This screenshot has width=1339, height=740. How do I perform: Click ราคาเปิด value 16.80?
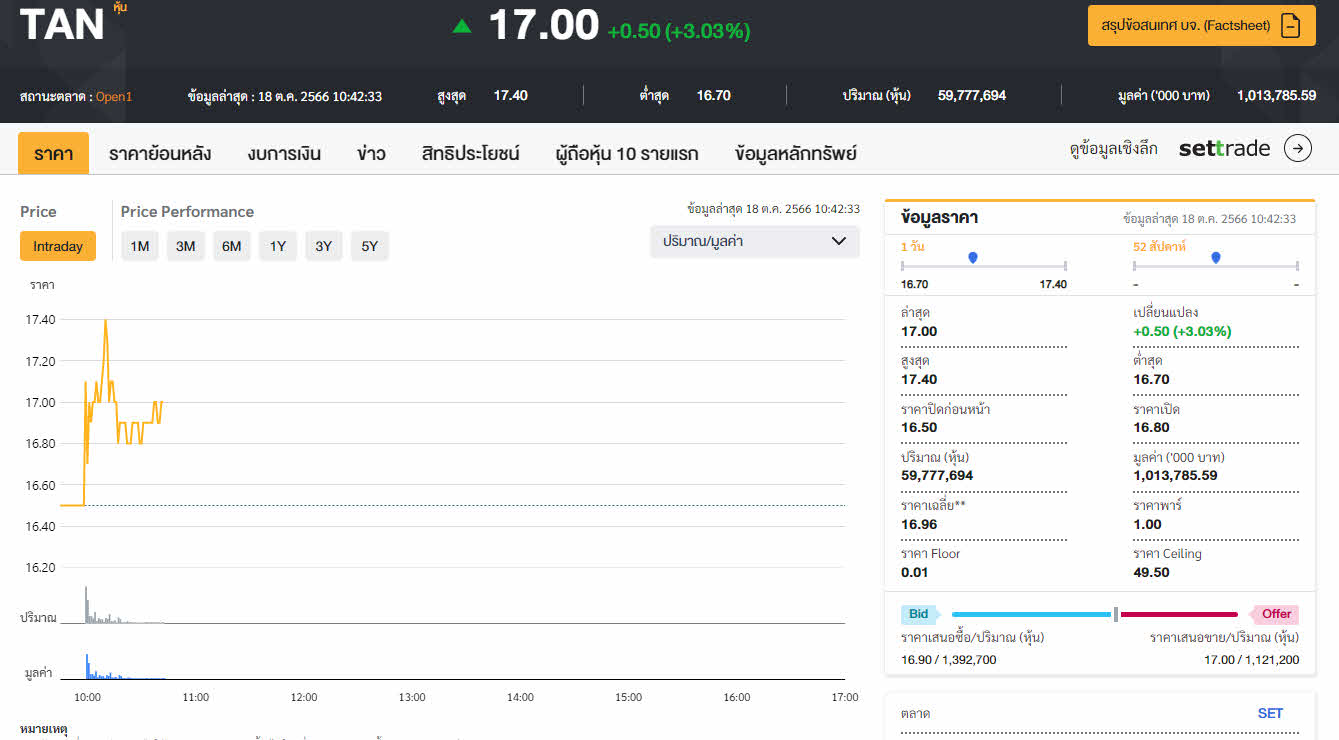(x=1151, y=428)
